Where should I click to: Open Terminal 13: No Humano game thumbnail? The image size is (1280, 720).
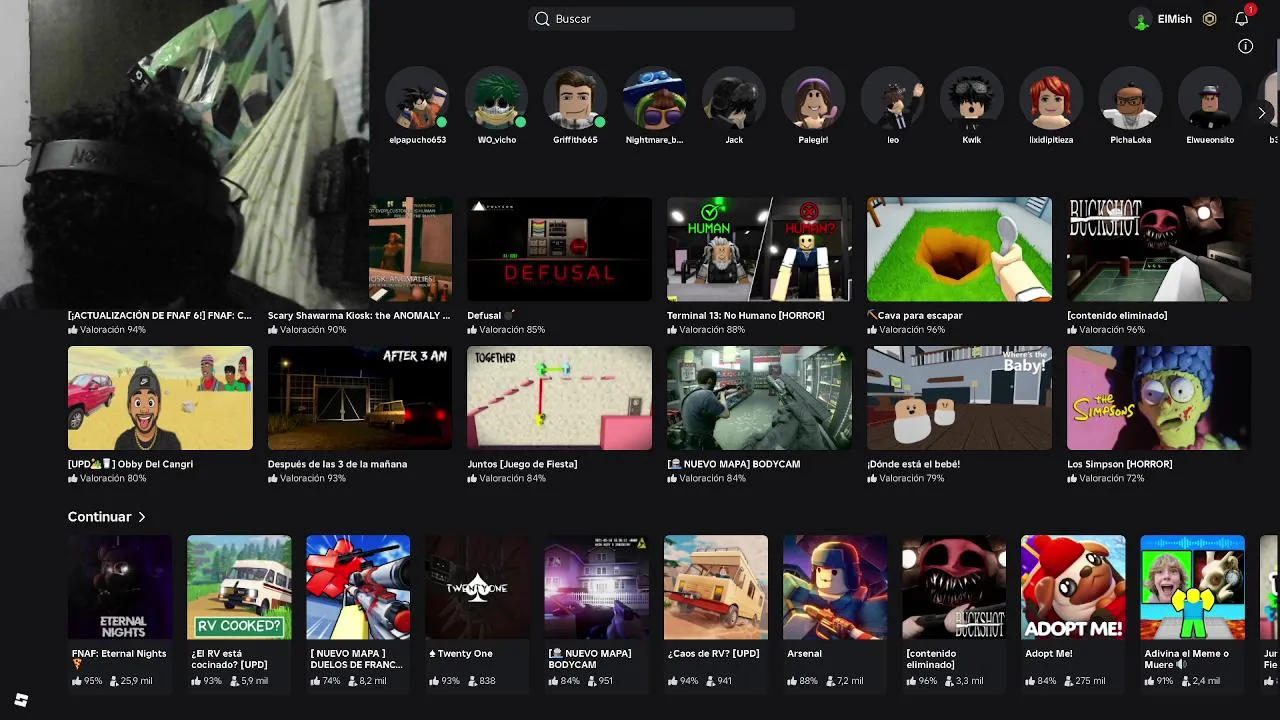pos(759,249)
